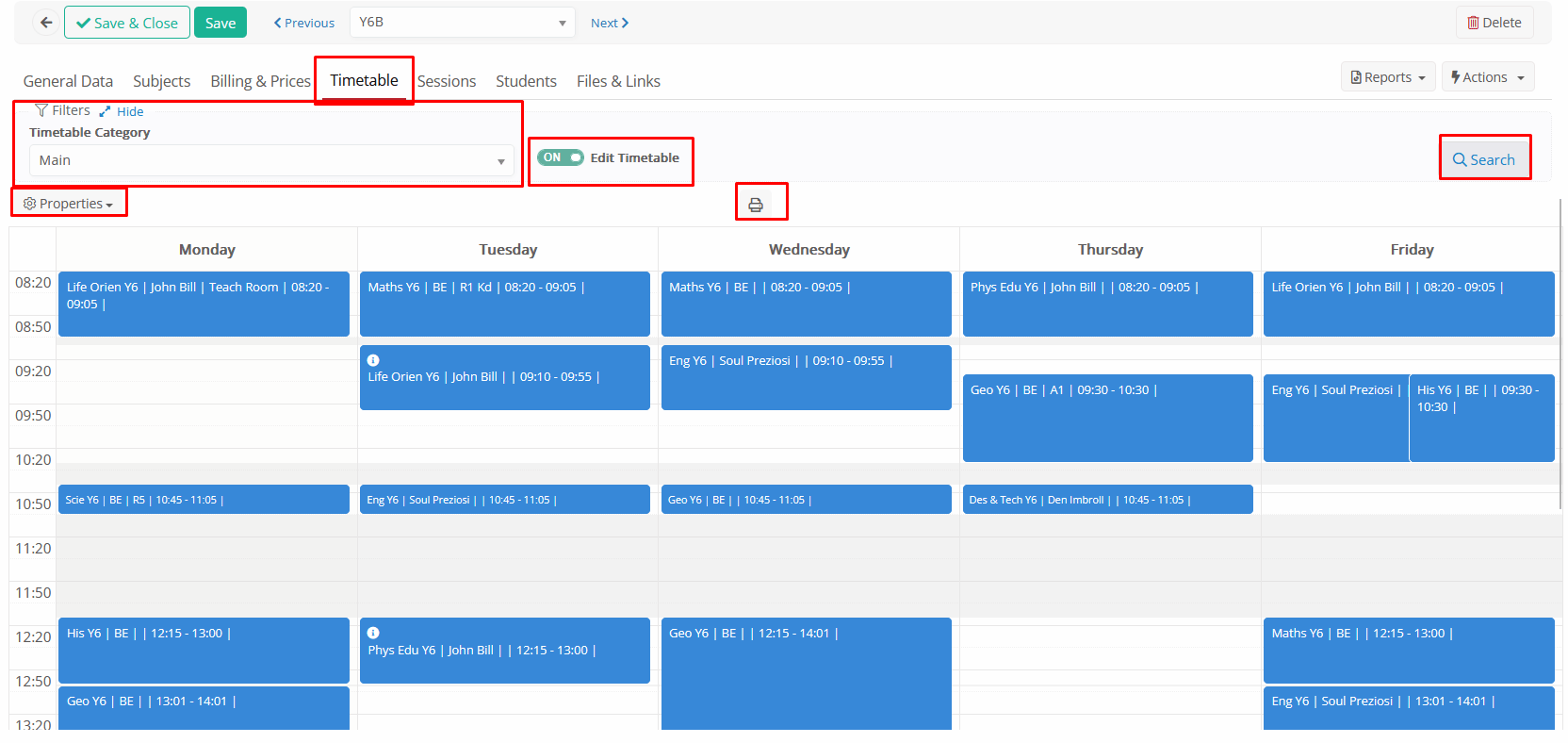
Task: Open the Properties gear menu
Action: point(68,204)
